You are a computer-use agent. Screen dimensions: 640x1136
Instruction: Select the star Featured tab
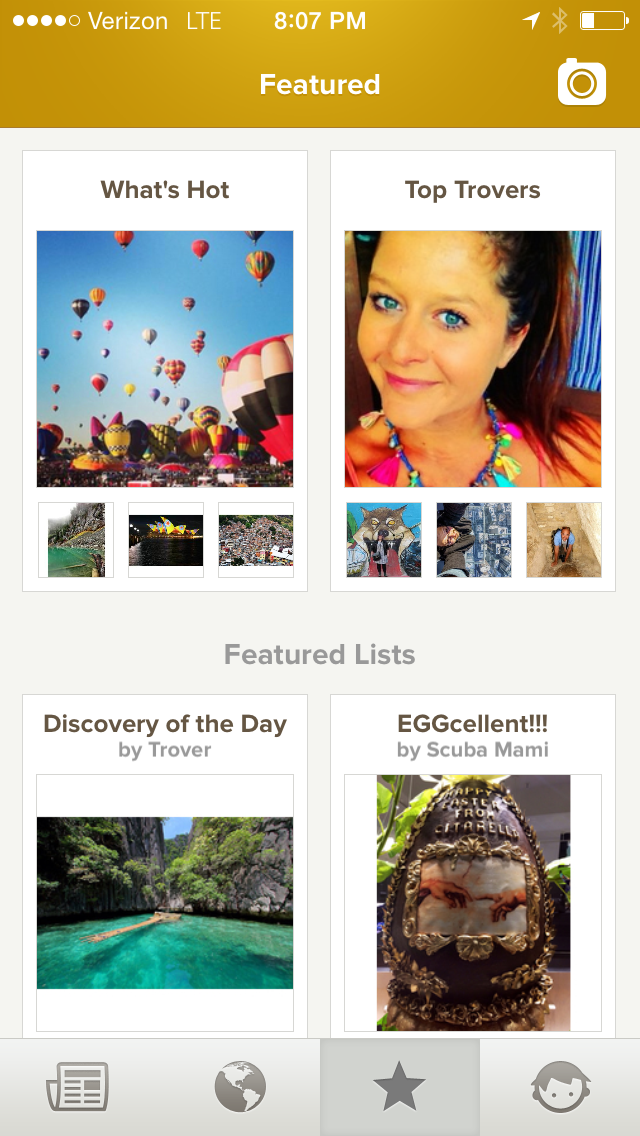[400, 1087]
